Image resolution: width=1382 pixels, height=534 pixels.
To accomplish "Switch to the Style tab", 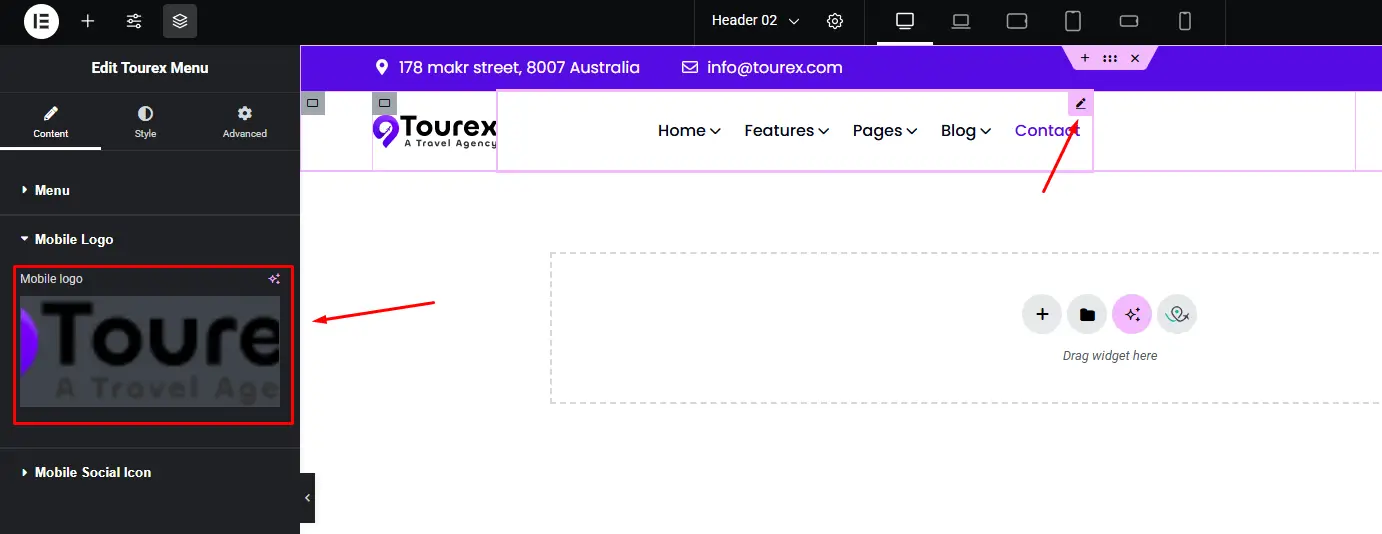I will (146, 122).
